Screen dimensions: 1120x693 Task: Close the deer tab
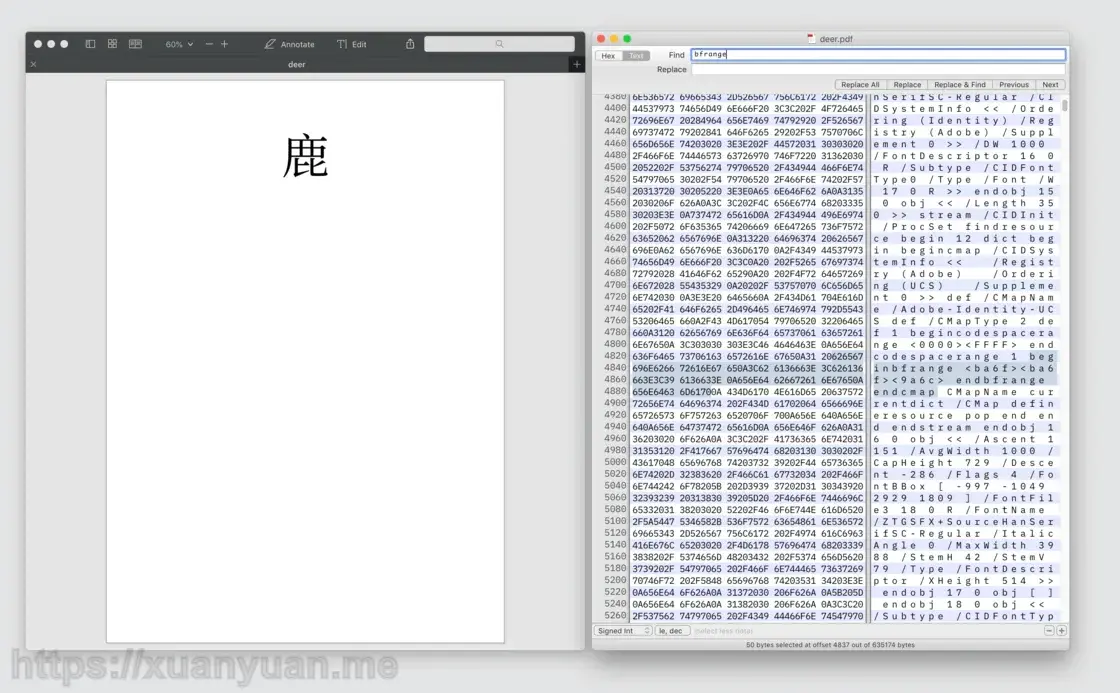33,64
